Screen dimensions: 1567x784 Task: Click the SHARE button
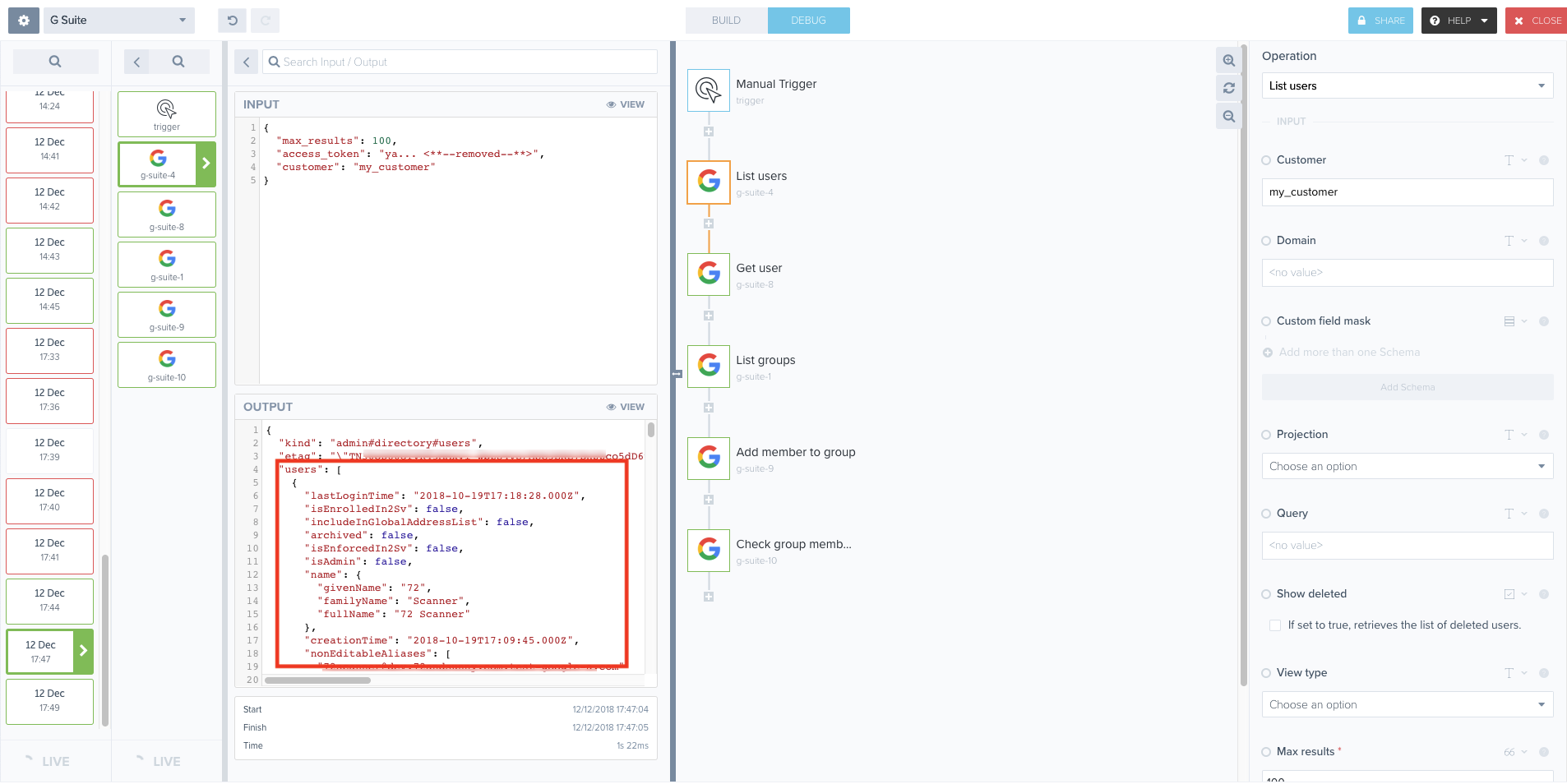point(1380,21)
